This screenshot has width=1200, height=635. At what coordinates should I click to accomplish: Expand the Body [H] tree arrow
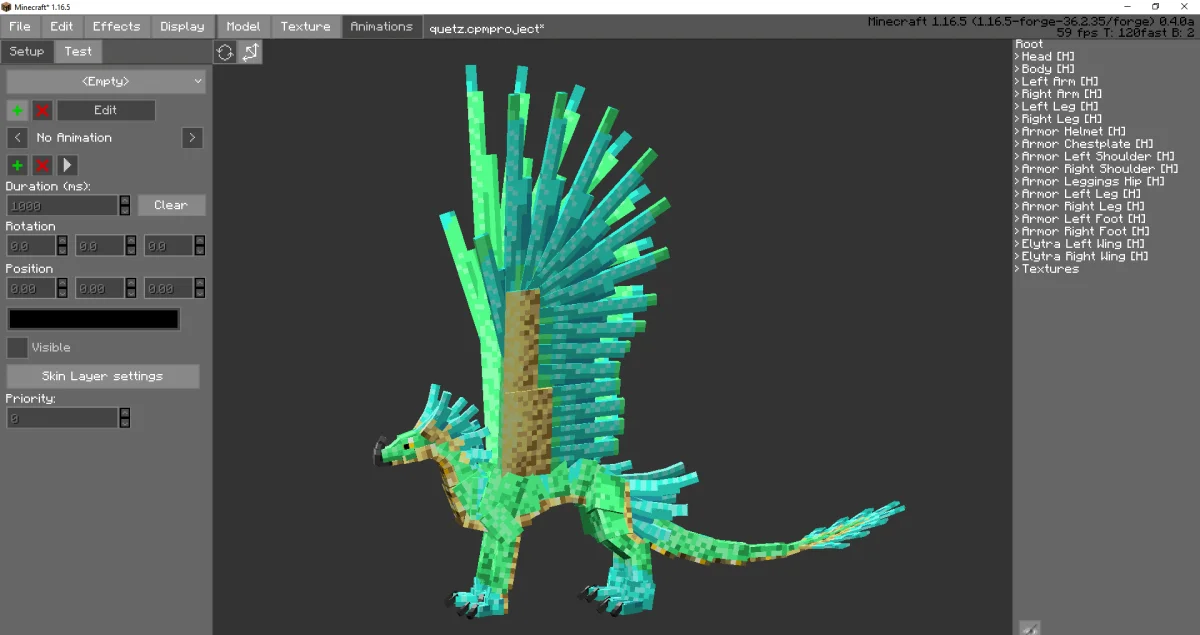point(1017,69)
